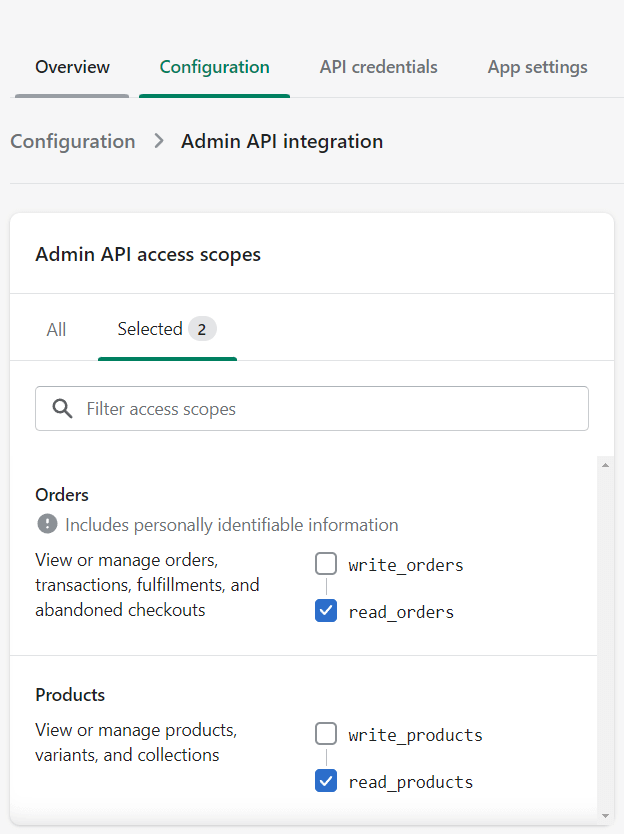The height and width of the screenshot is (834, 624).
Task: Focus the Filter access scopes field
Action: tap(330, 409)
